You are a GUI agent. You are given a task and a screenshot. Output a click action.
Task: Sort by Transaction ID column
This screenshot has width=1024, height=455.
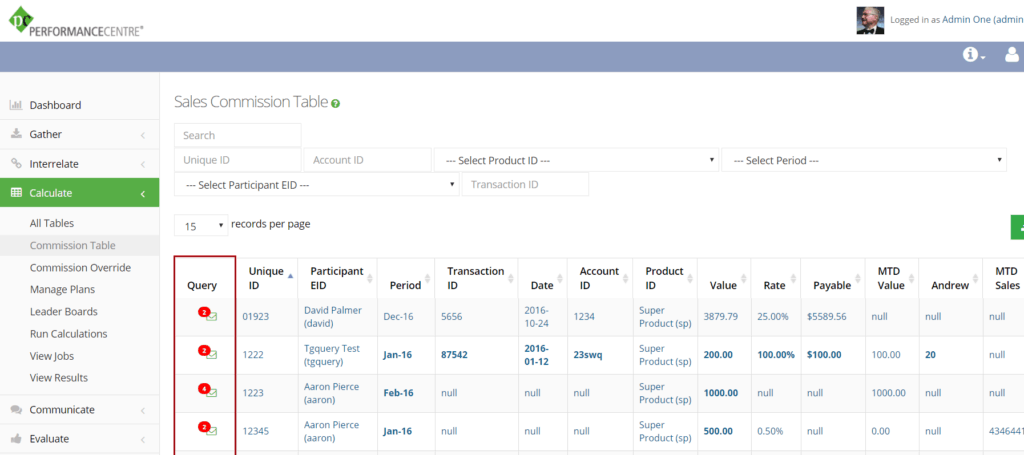point(511,278)
